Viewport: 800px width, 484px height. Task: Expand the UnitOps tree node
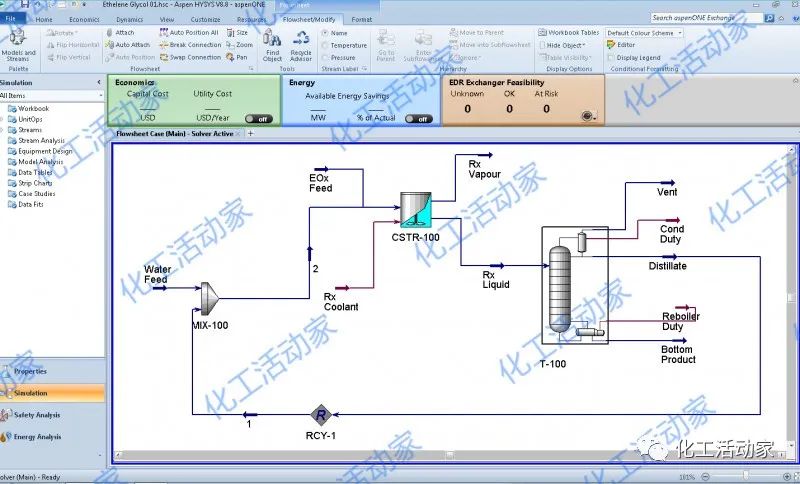click(x=2, y=119)
